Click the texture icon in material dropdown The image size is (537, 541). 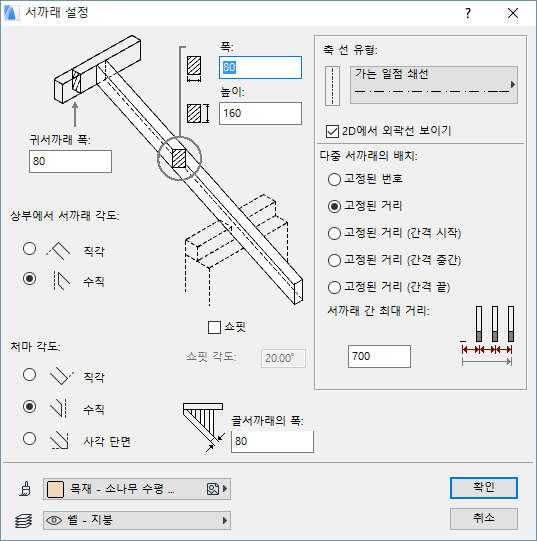[x=213, y=489]
